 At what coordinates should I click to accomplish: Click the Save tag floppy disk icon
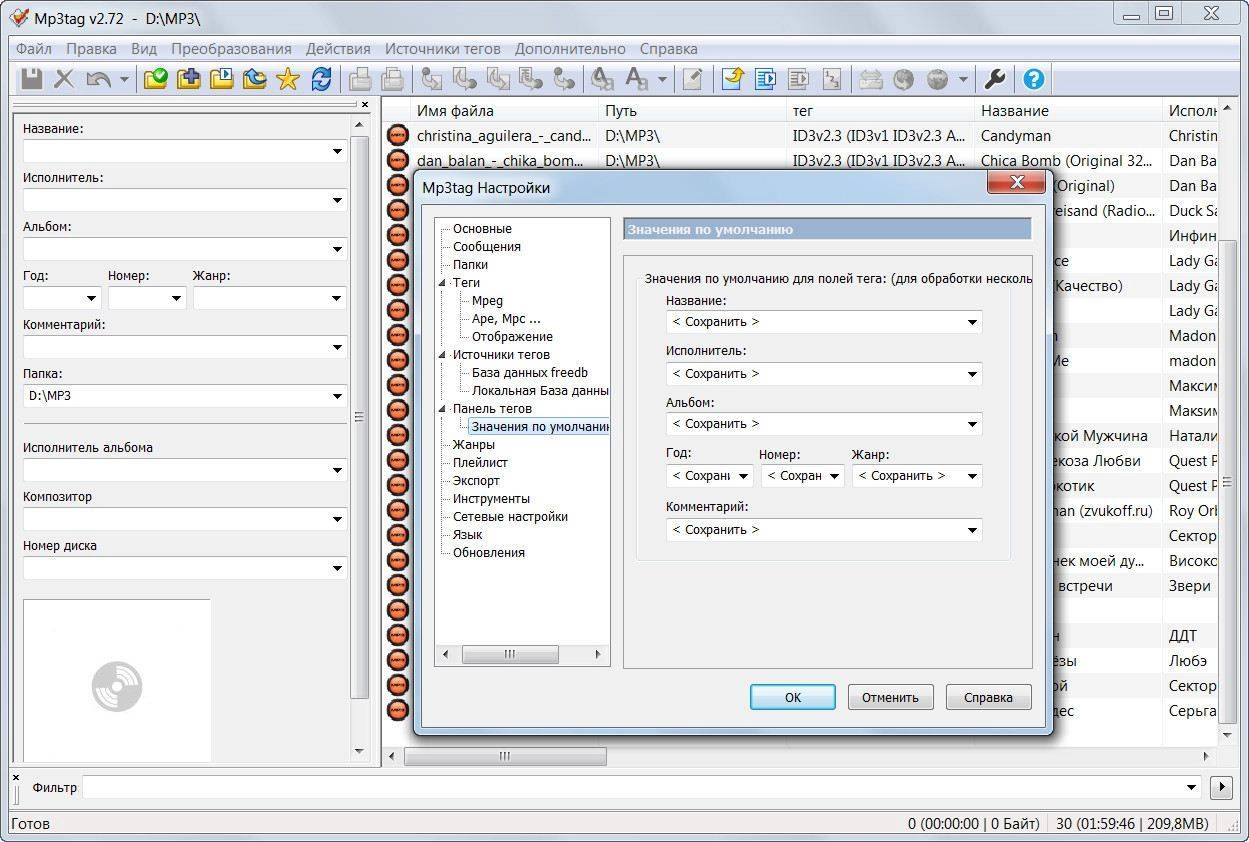[x=32, y=79]
